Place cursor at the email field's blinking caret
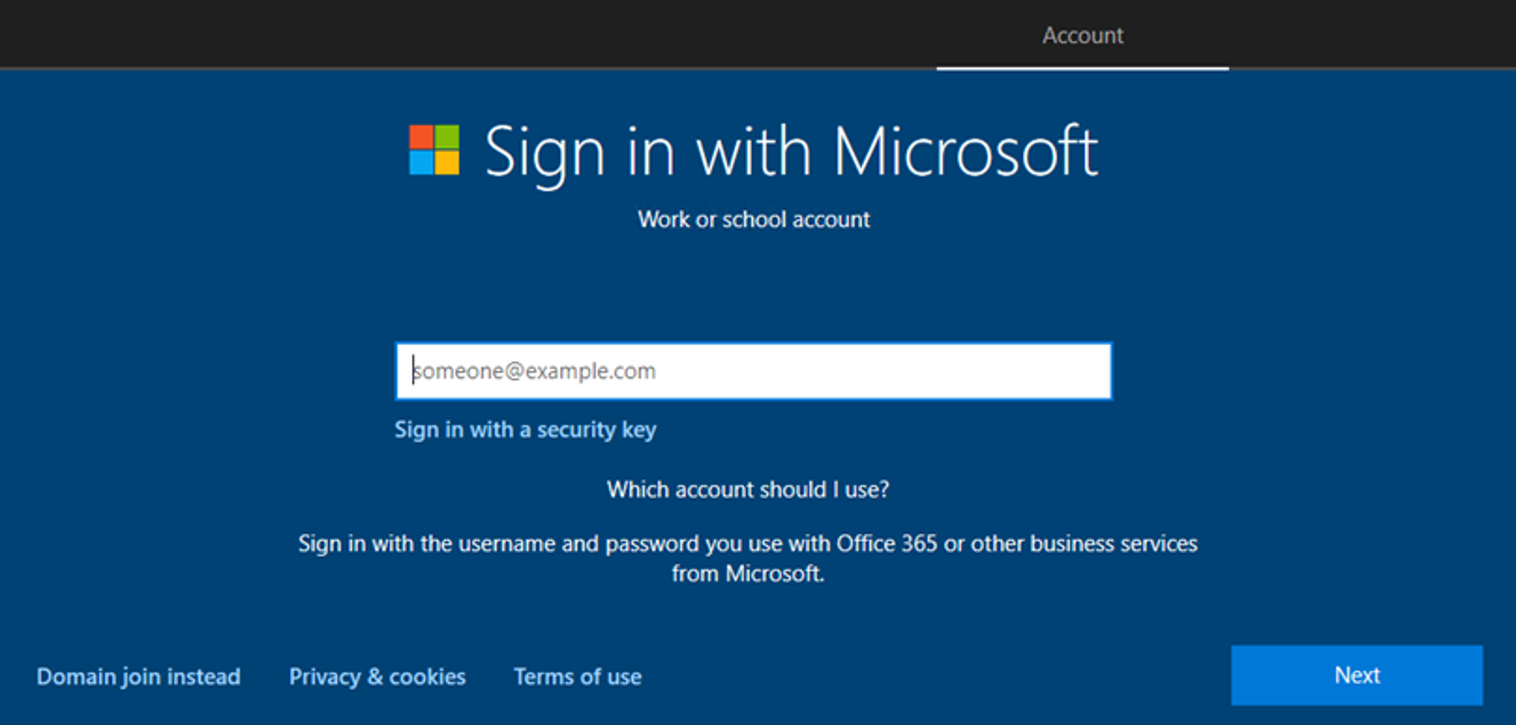The height and width of the screenshot is (725, 1516). tap(413, 371)
